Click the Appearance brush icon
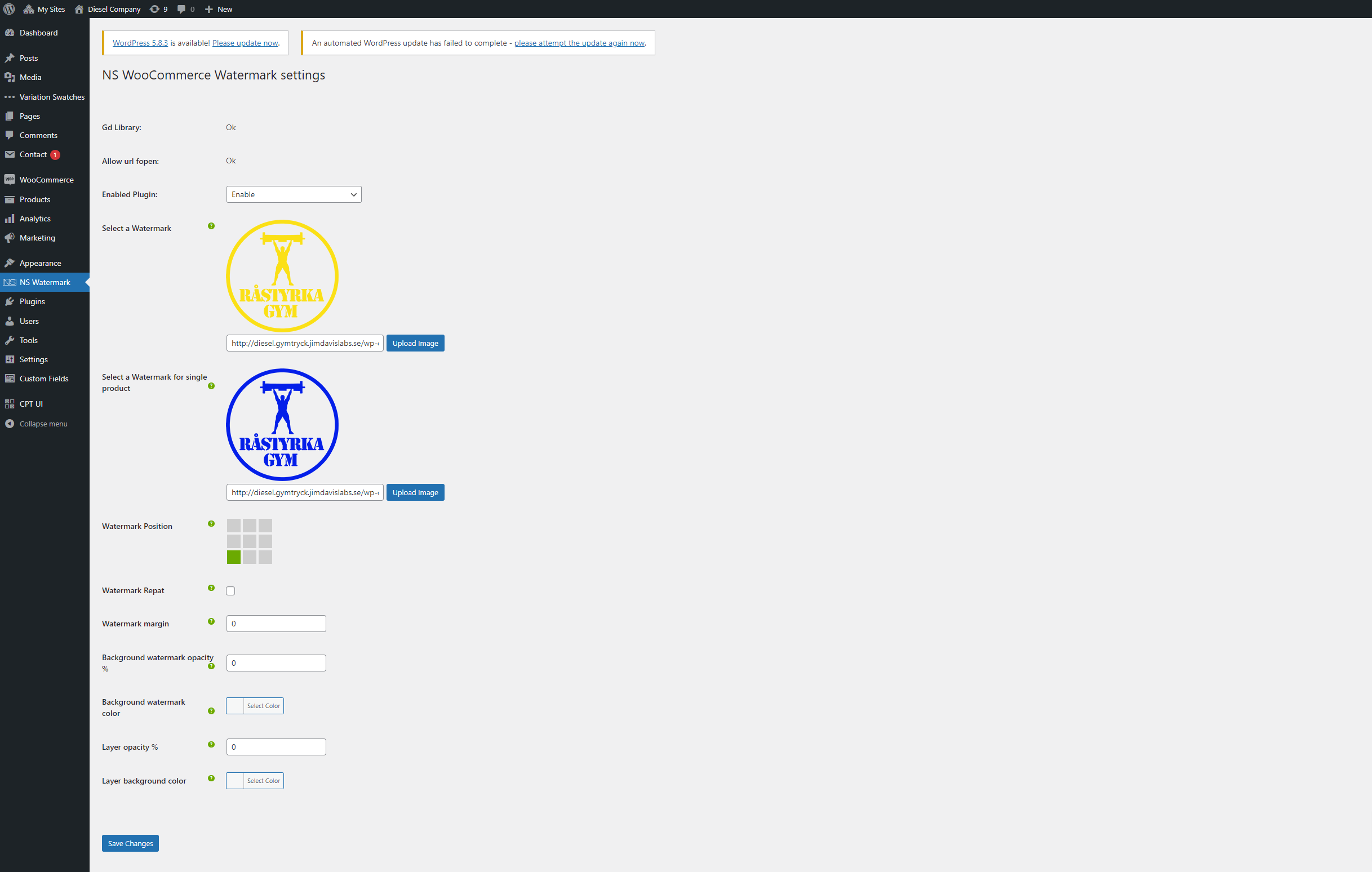The width and height of the screenshot is (1372, 872). coord(10,263)
